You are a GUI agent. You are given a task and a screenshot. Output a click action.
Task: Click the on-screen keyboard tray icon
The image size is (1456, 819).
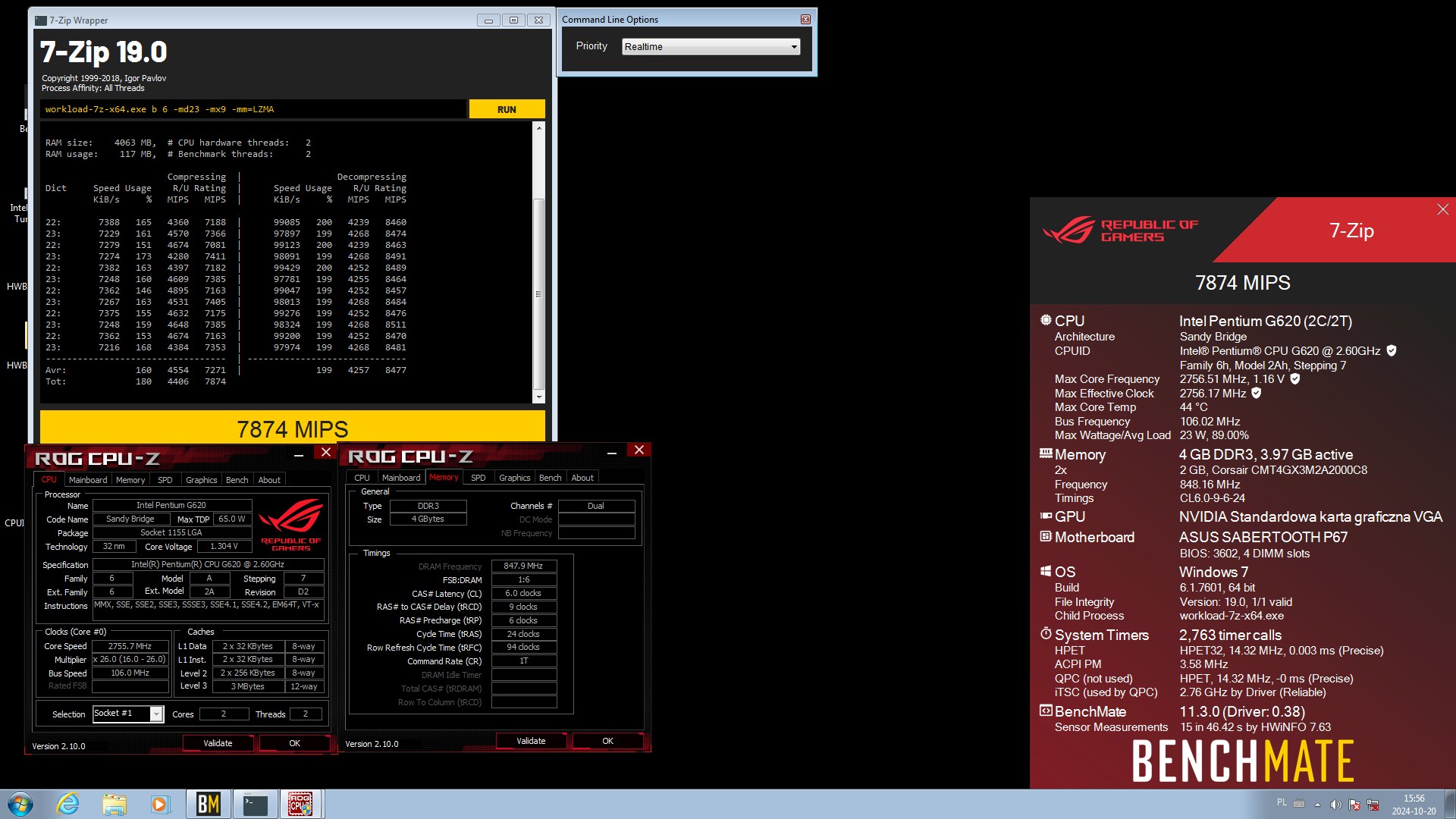(1299, 804)
